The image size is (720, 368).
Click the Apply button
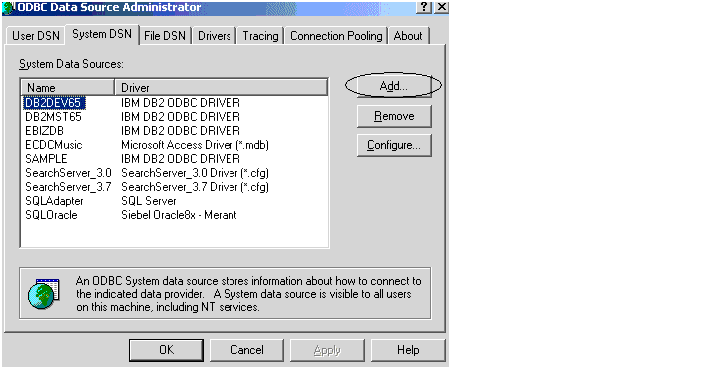click(x=327, y=350)
